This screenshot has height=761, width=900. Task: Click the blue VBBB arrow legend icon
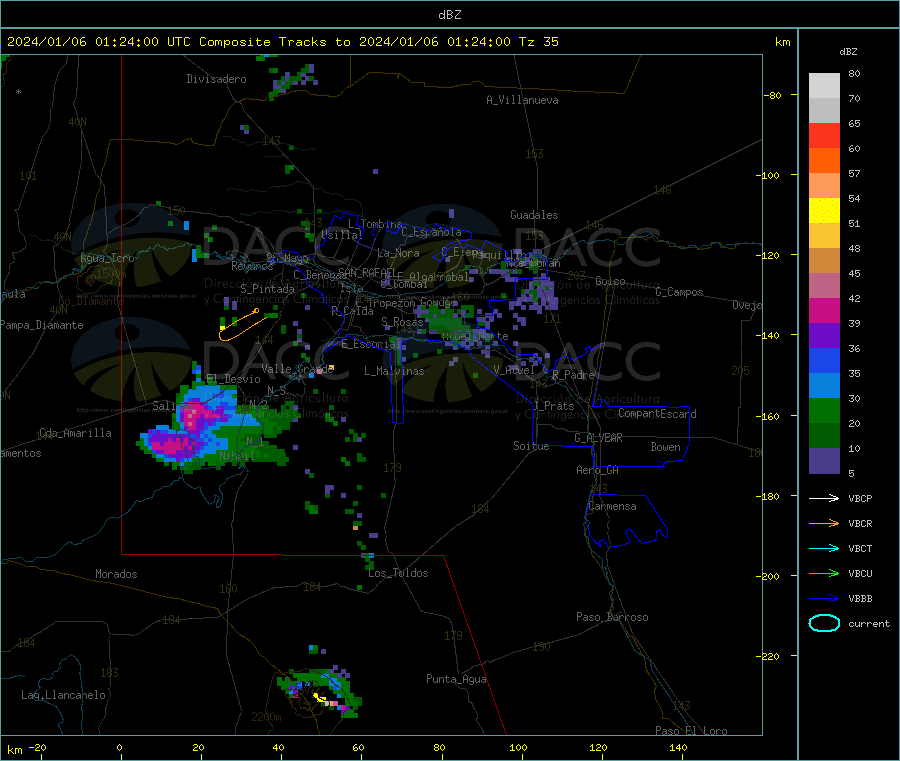[x=824, y=599]
